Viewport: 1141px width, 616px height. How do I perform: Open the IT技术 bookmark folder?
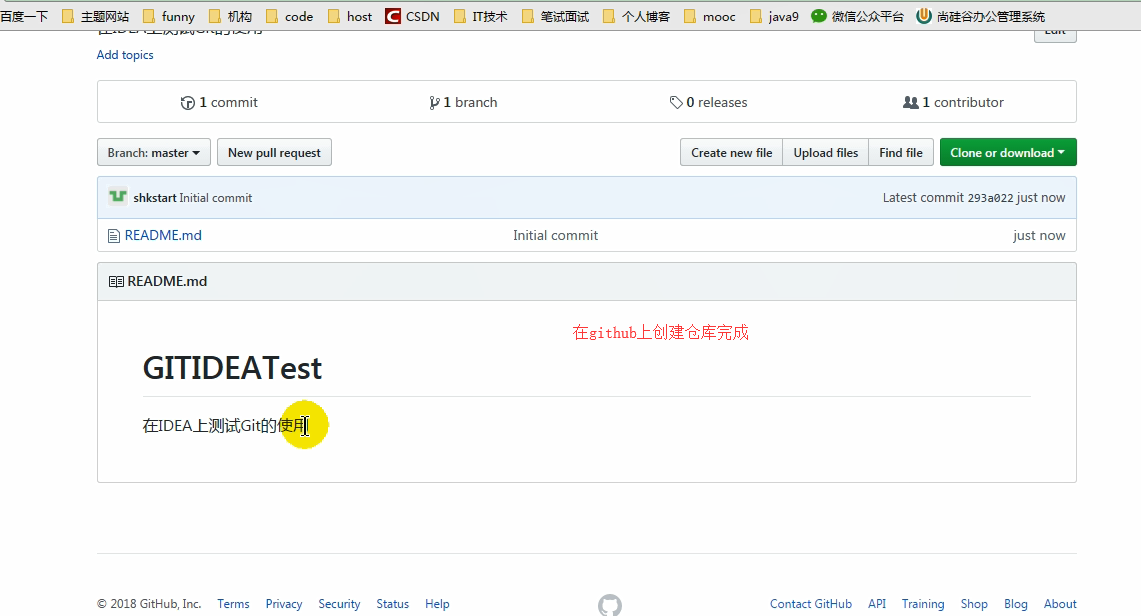coord(480,16)
